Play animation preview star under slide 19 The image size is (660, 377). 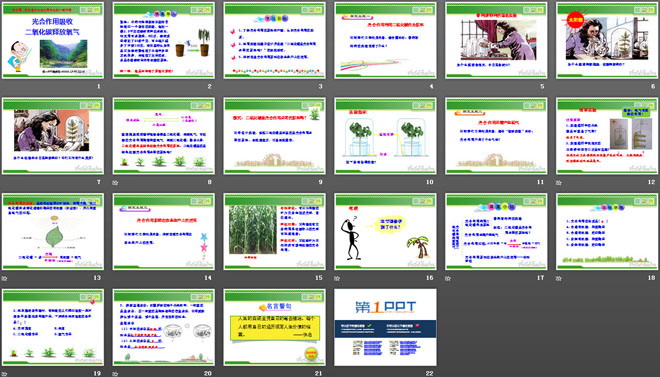4,374
